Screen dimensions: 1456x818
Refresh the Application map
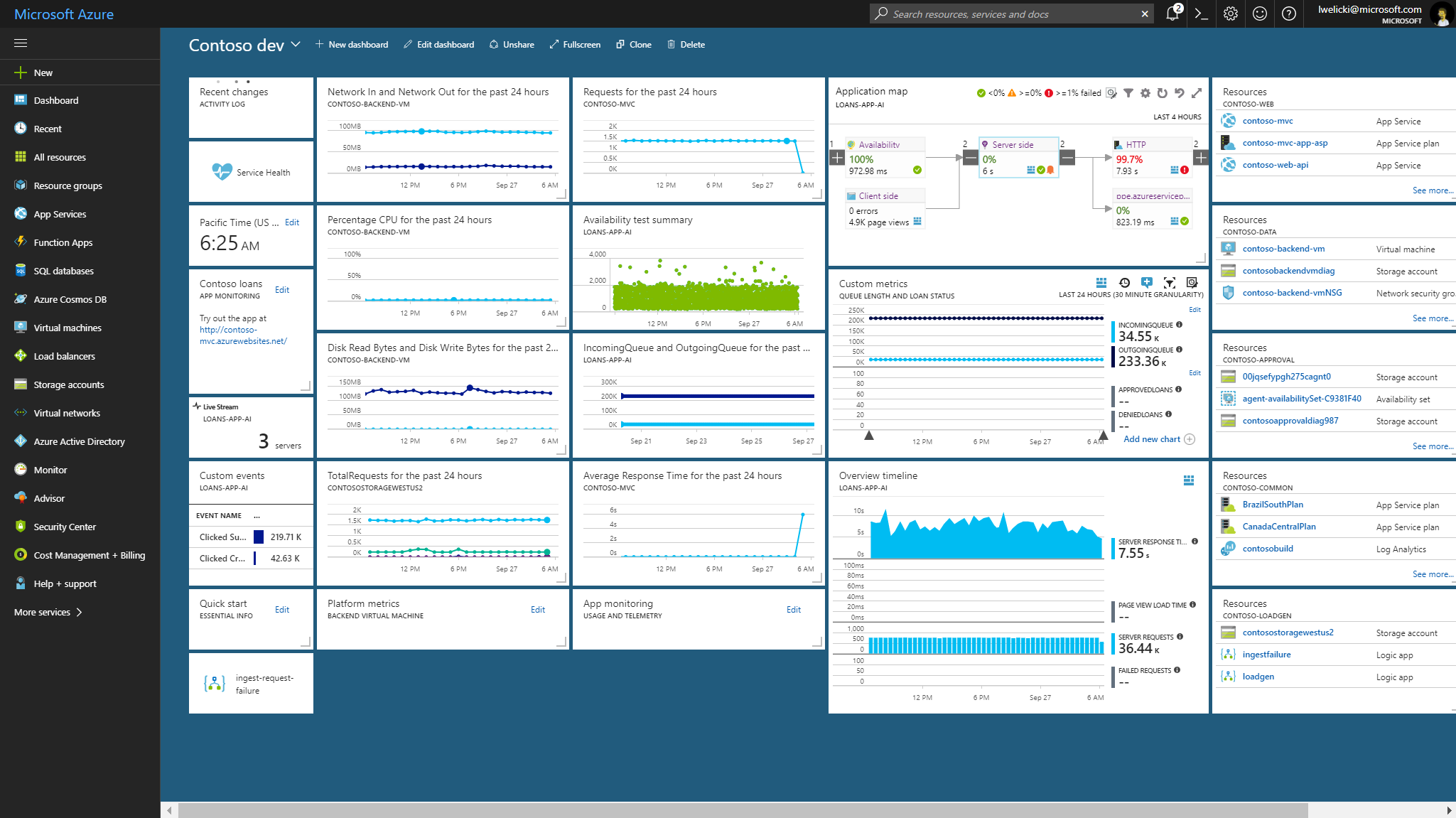tap(1163, 93)
